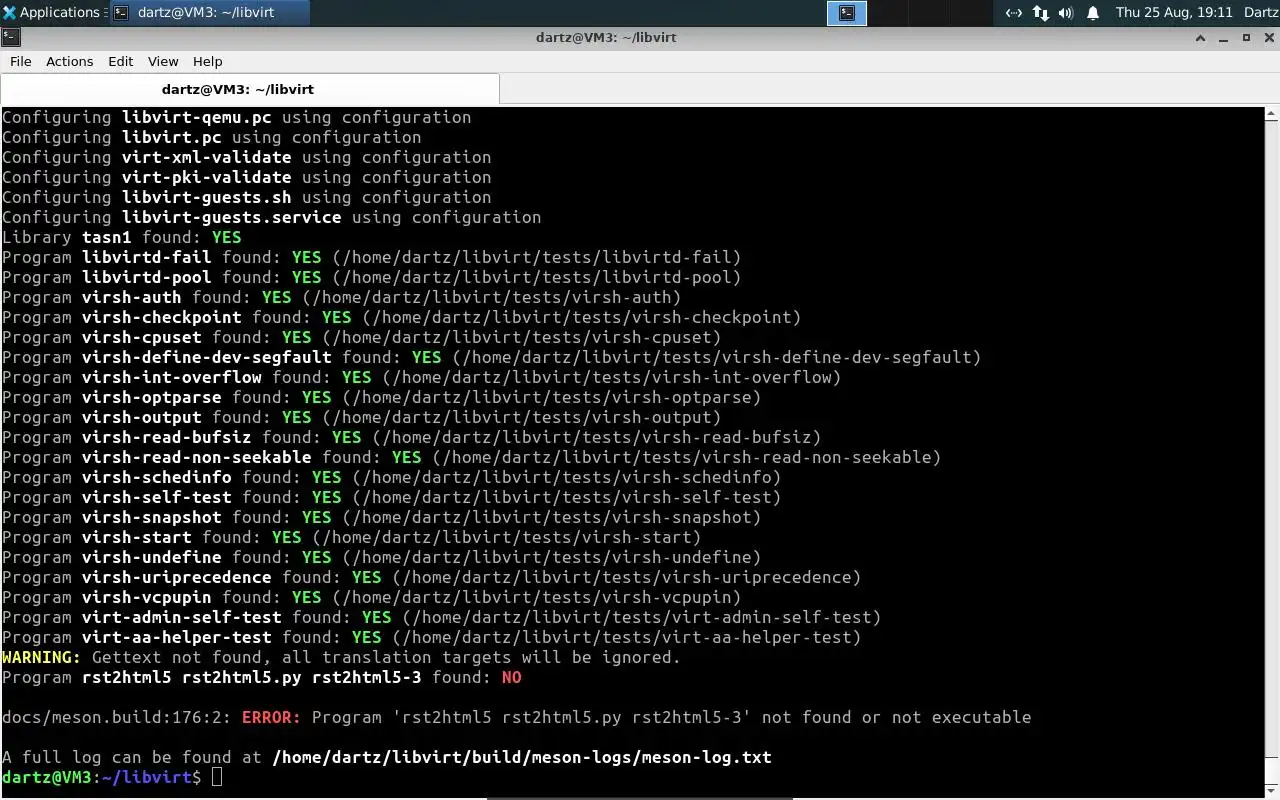Screen dimensions: 1280x800
Task: Click the meson-log.txt path
Action: click(x=521, y=757)
